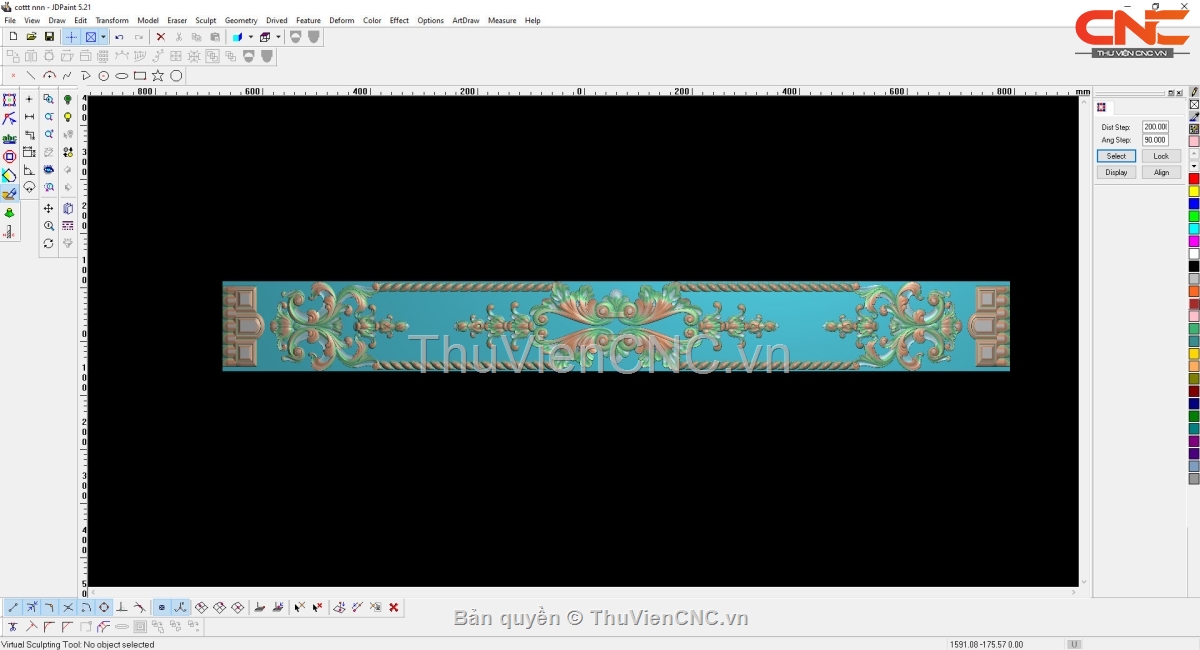The image size is (1200, 650).
Task: Select the ellipse drawing tool
Action: pyautogui.click(x=122, y=76)
